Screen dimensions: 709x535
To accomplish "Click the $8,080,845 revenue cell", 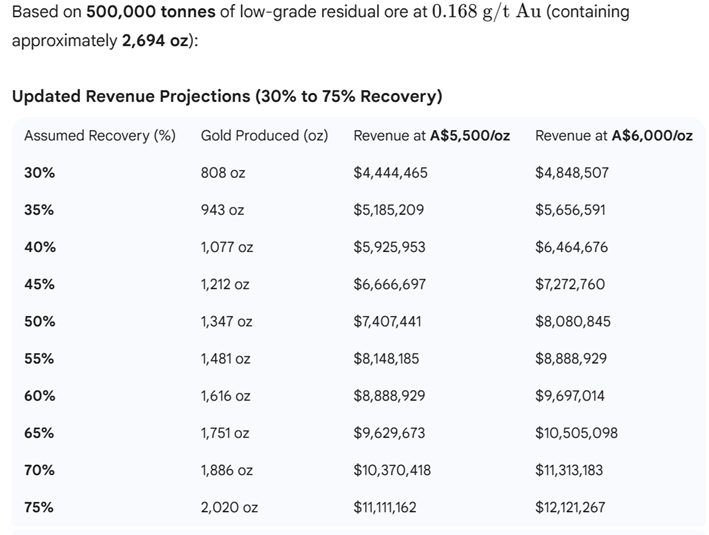I will [572, 322].
